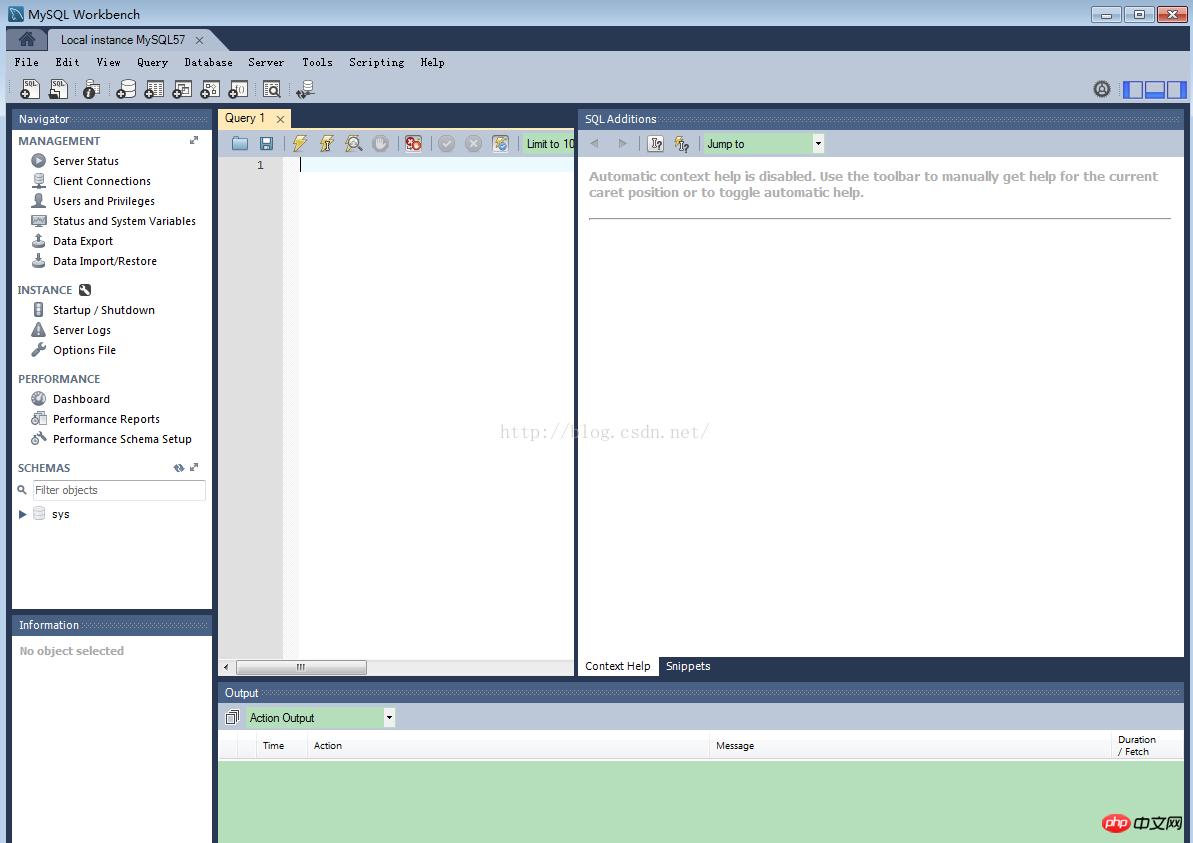
Task: Get context help for caret position icon
Action: pos(655,143)
